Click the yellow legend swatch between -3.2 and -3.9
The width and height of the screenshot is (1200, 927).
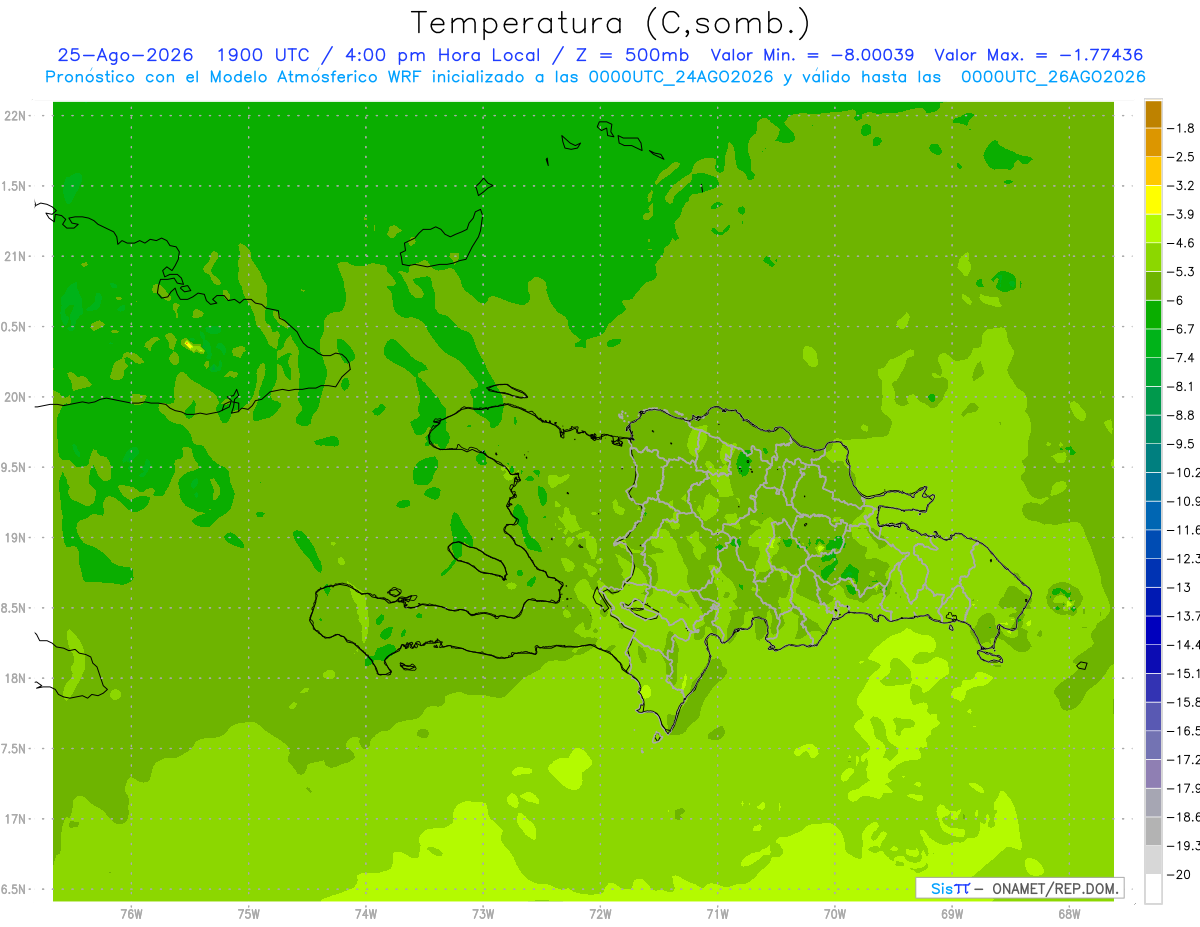pos(1153,200)
